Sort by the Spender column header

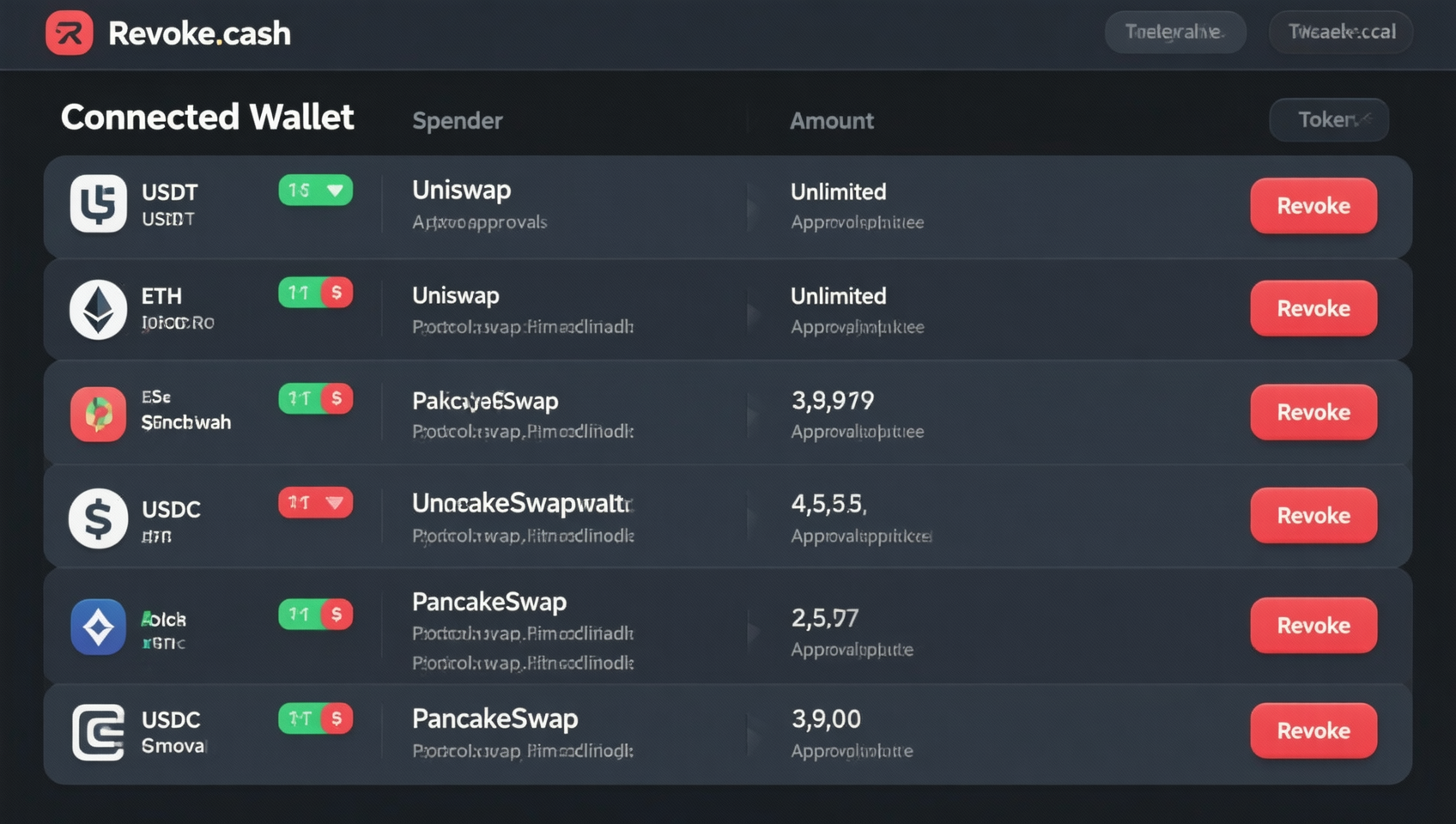point(458,121)
